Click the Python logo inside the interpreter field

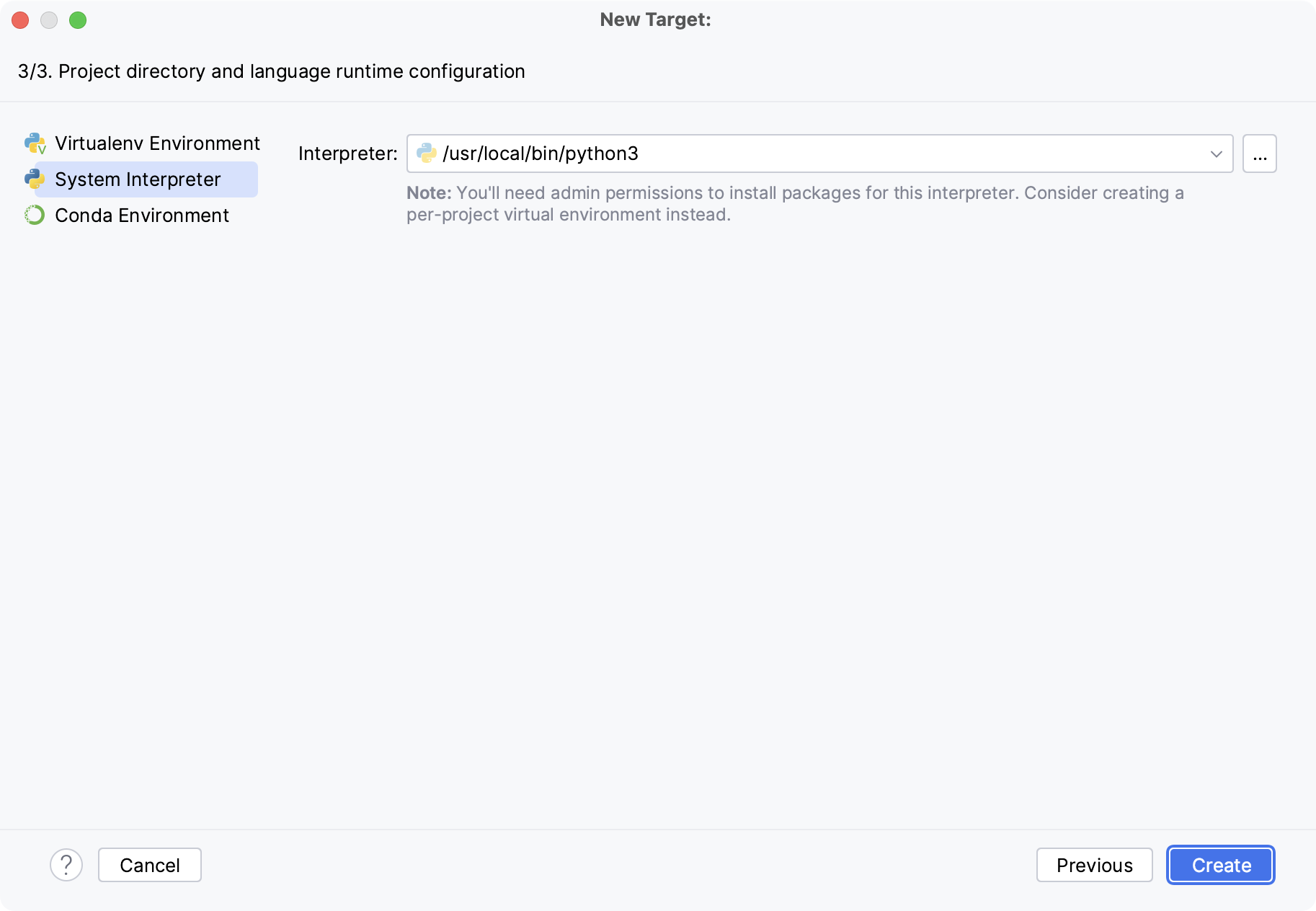(x=427, y=153)
